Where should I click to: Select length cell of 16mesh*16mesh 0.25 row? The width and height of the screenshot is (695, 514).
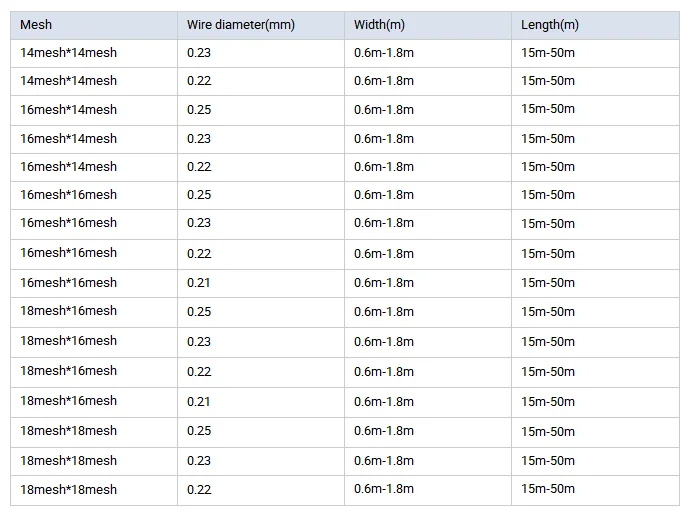pos(548,194)
